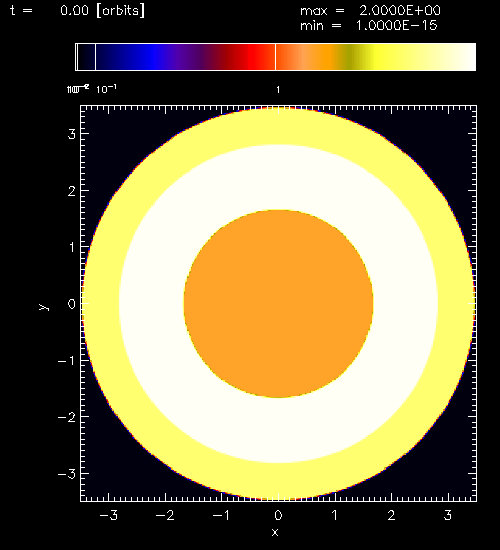Click the orange central disk

coord(278,304)
